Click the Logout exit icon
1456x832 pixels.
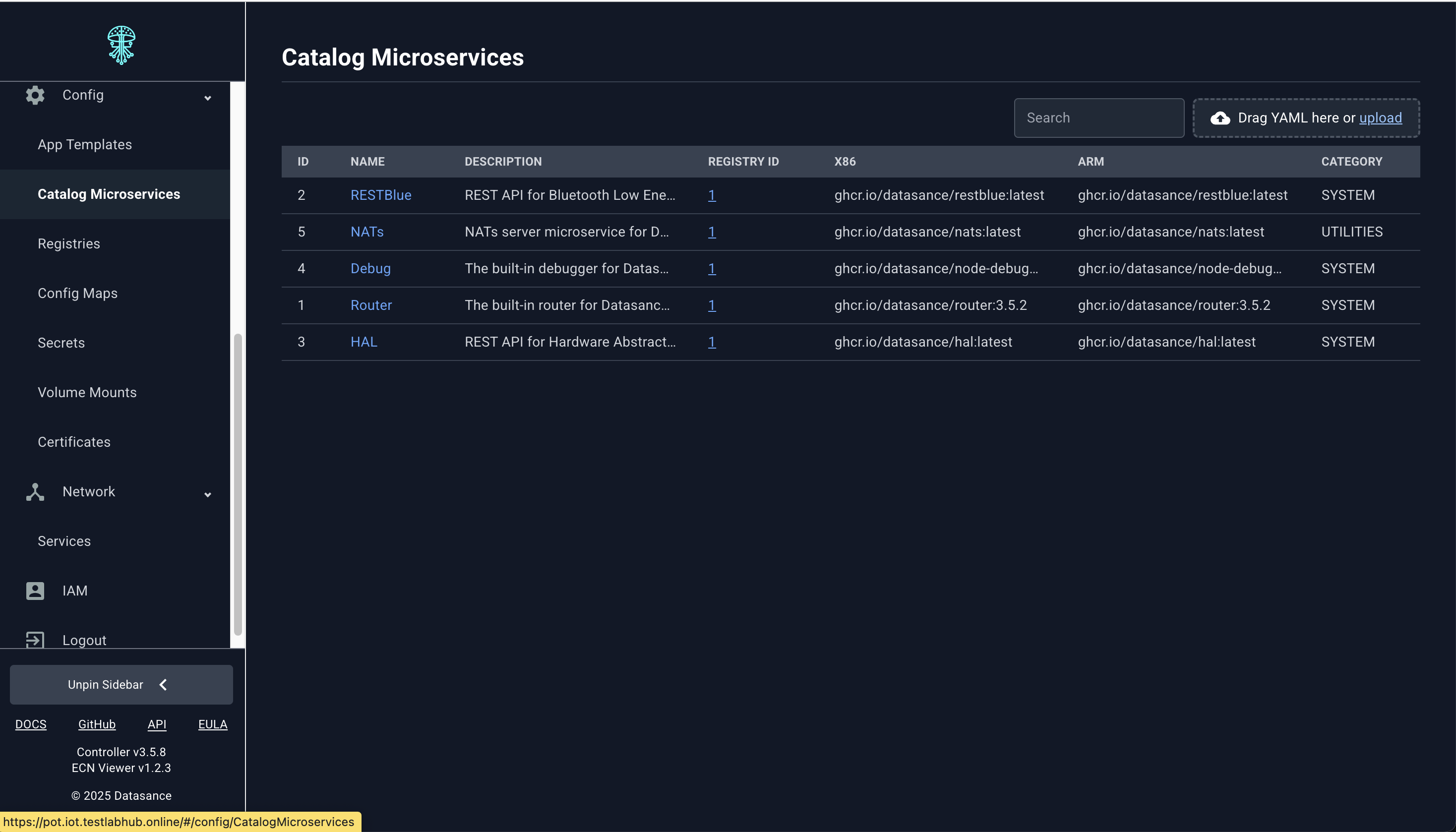point(34,640)
